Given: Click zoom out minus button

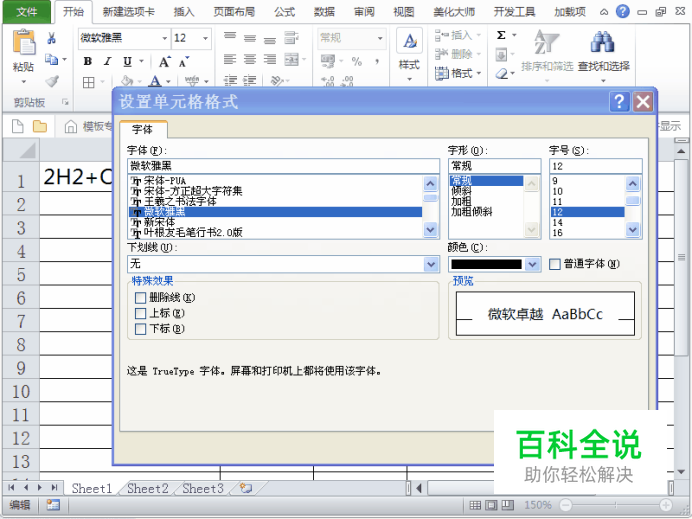Looking at the screenshot, I should click(x=565, y=505).
